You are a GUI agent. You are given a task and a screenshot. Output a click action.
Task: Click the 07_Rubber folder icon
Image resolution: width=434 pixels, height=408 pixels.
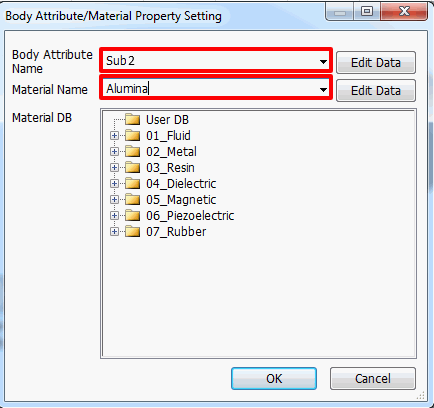133,231
